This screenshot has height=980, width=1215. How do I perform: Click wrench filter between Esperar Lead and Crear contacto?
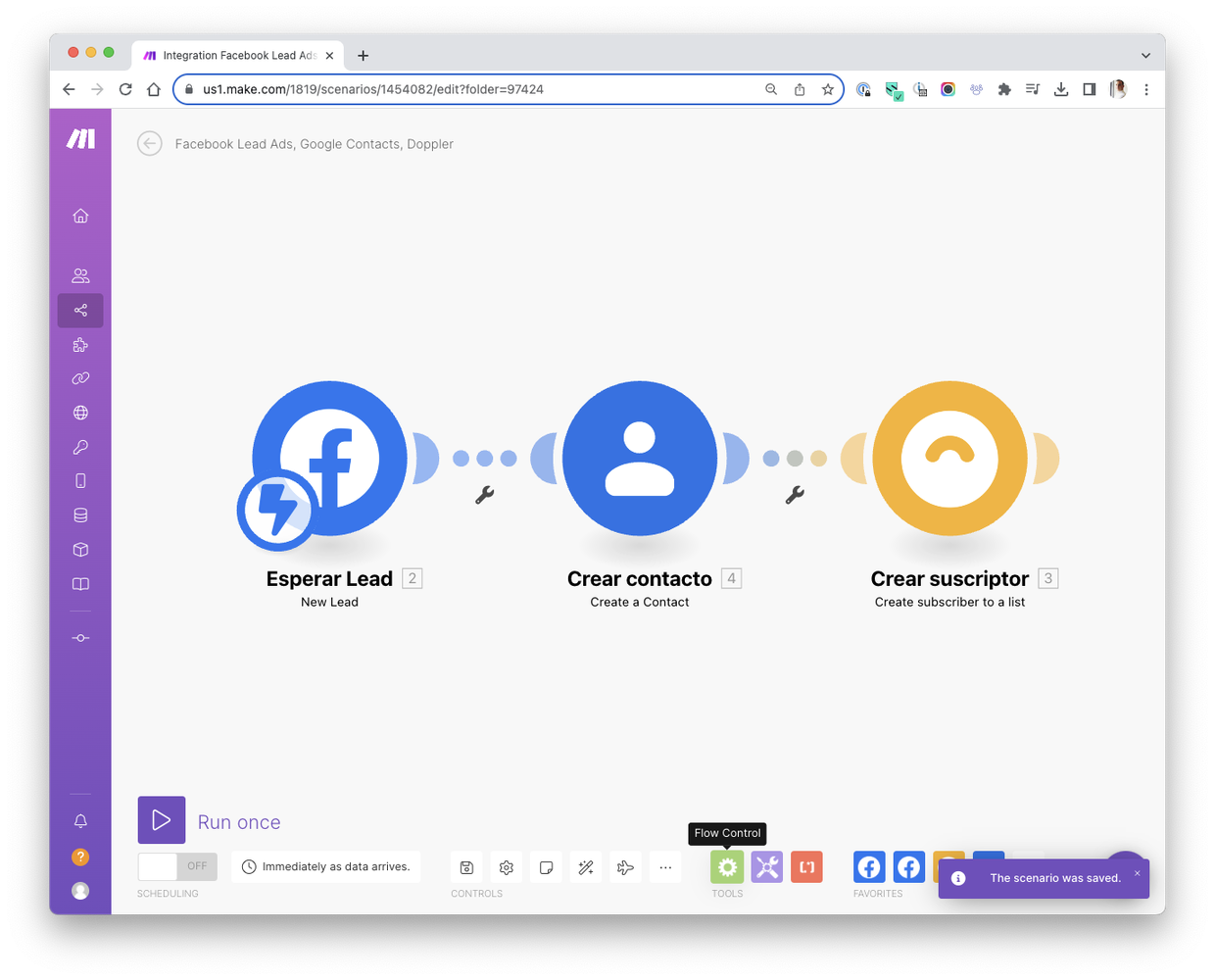coord(484,495)
